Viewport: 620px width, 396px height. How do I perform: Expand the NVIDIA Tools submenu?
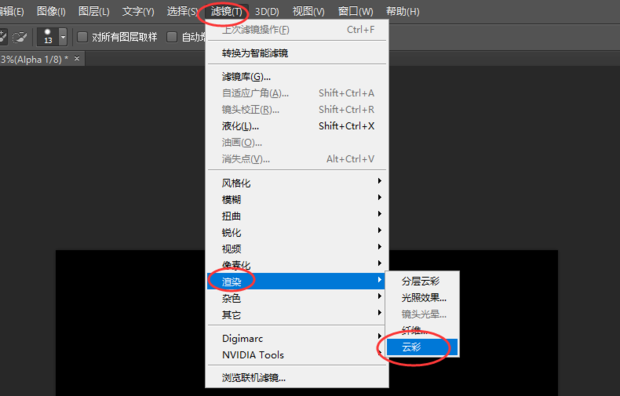297,355
